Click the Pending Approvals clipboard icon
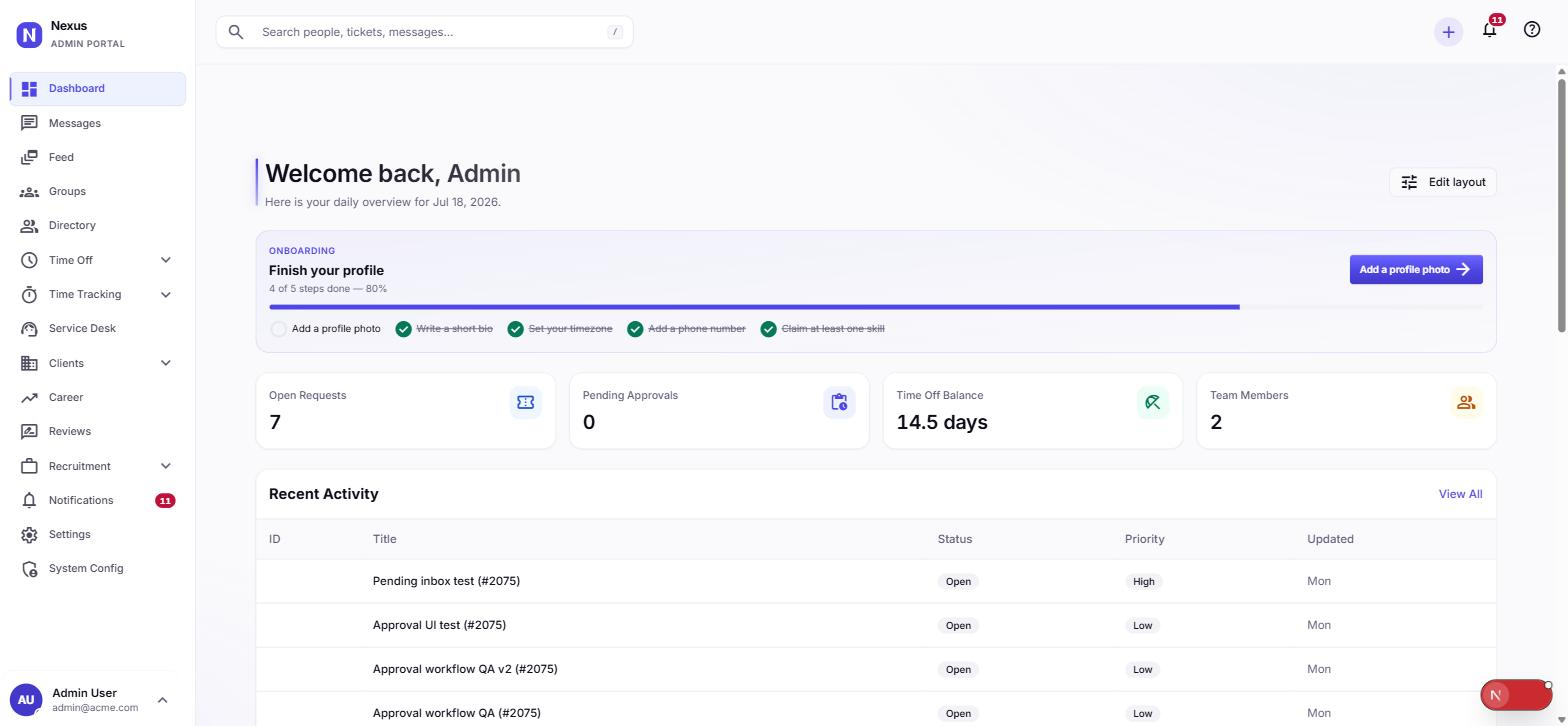The image size is (1568, 726). [839, 402]
